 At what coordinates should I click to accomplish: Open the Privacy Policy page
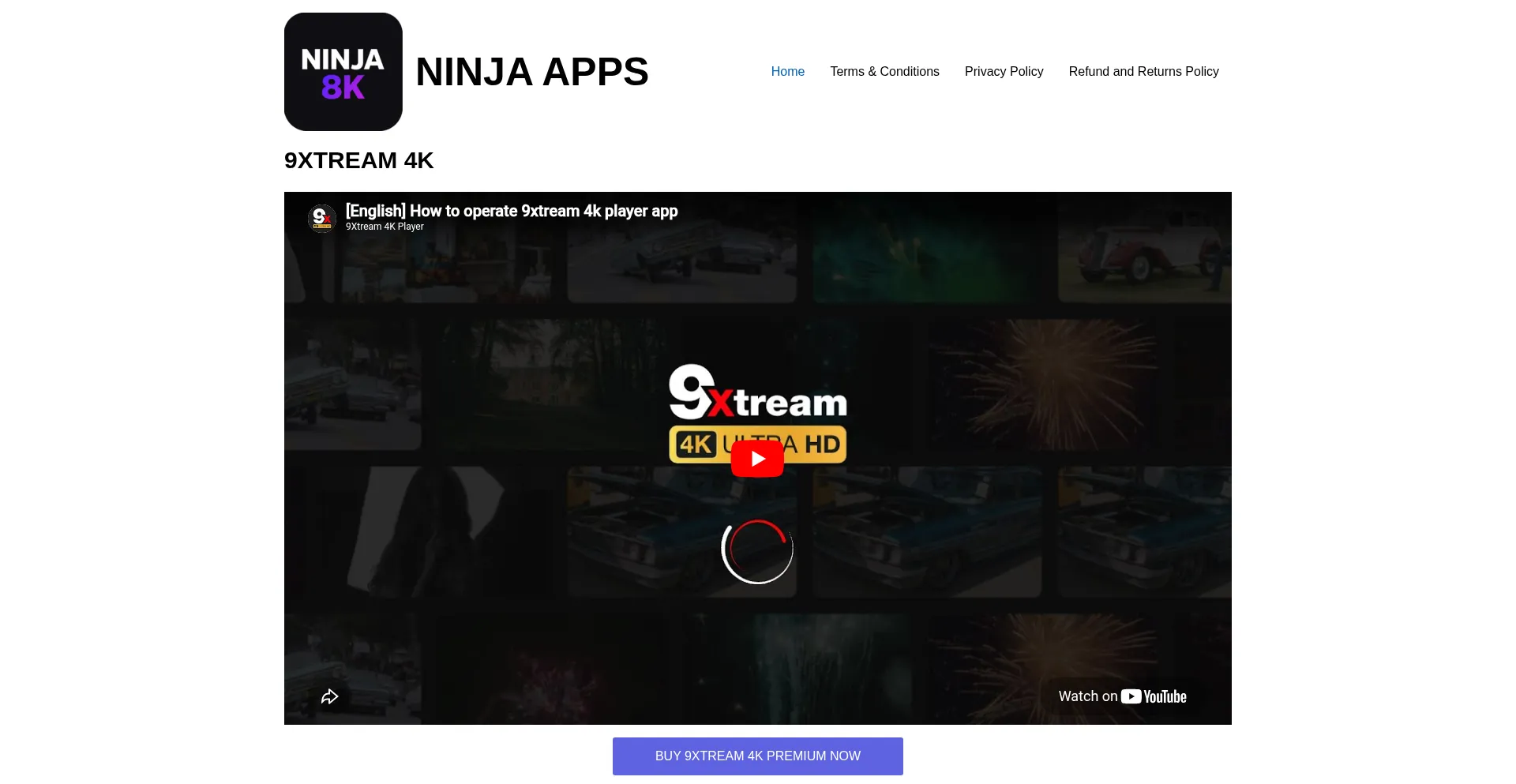[1004, 72]
